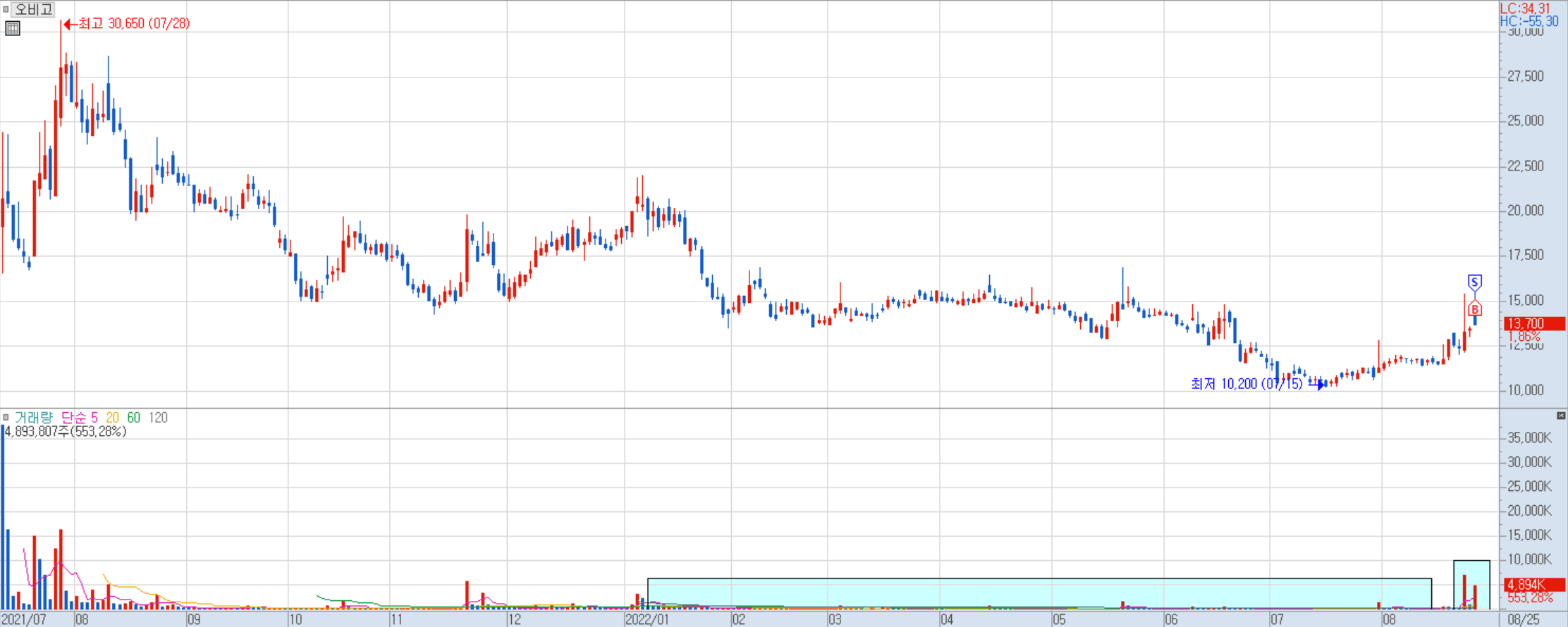Click the 25,000K volume axis label
Image resolution: width=1568 pixels, height=627 pixels.
(x=1529, y=486)
